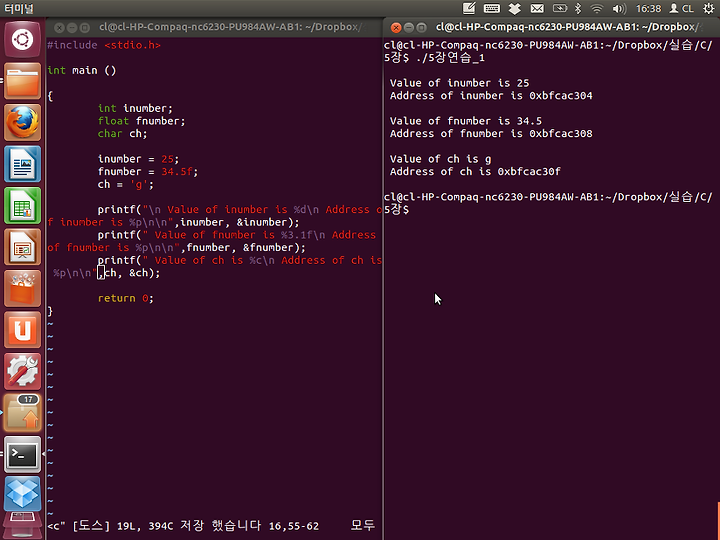Maximize the right terminal window

coord(422,28)
